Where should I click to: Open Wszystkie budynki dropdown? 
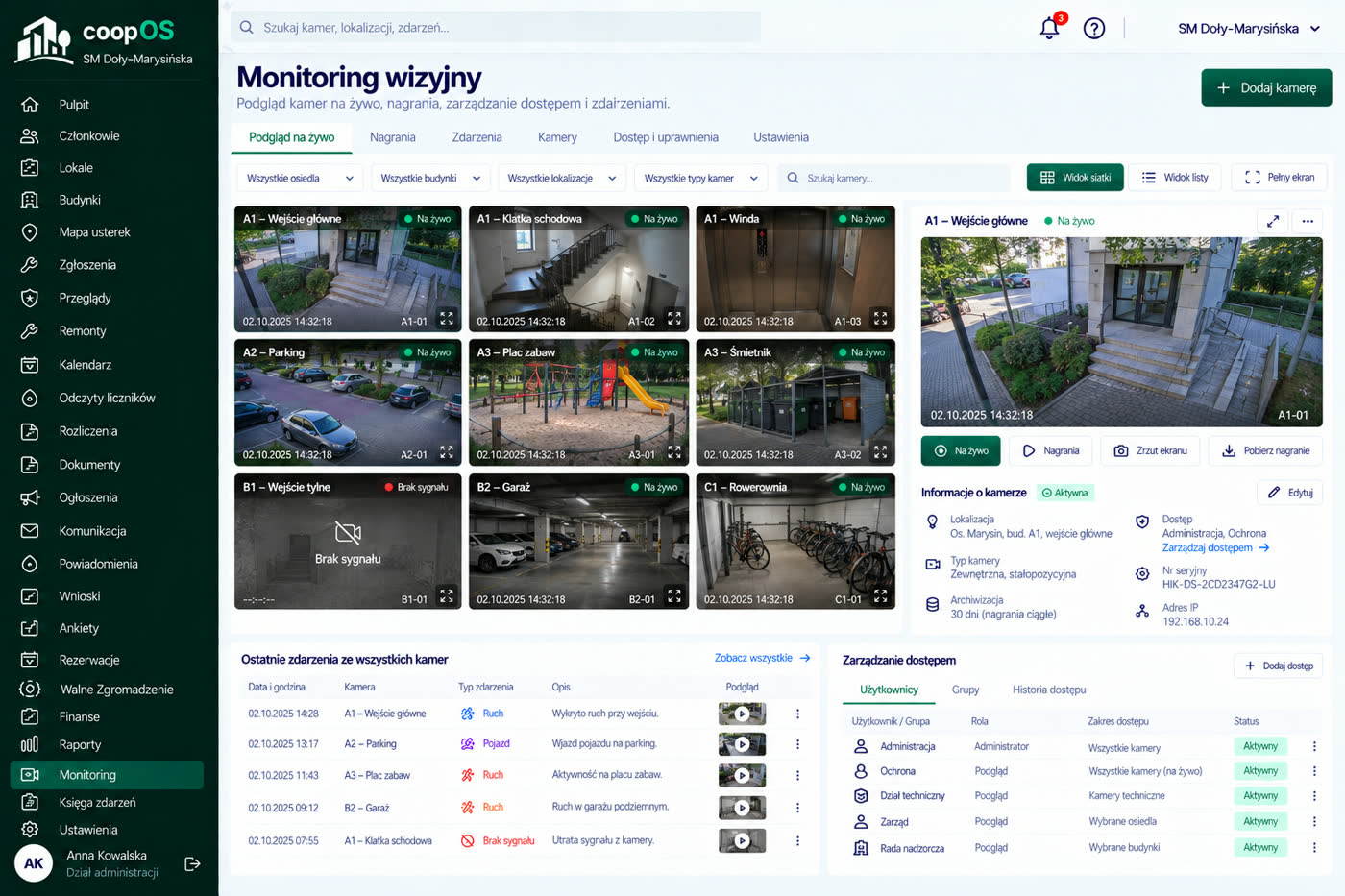[430, 179]
